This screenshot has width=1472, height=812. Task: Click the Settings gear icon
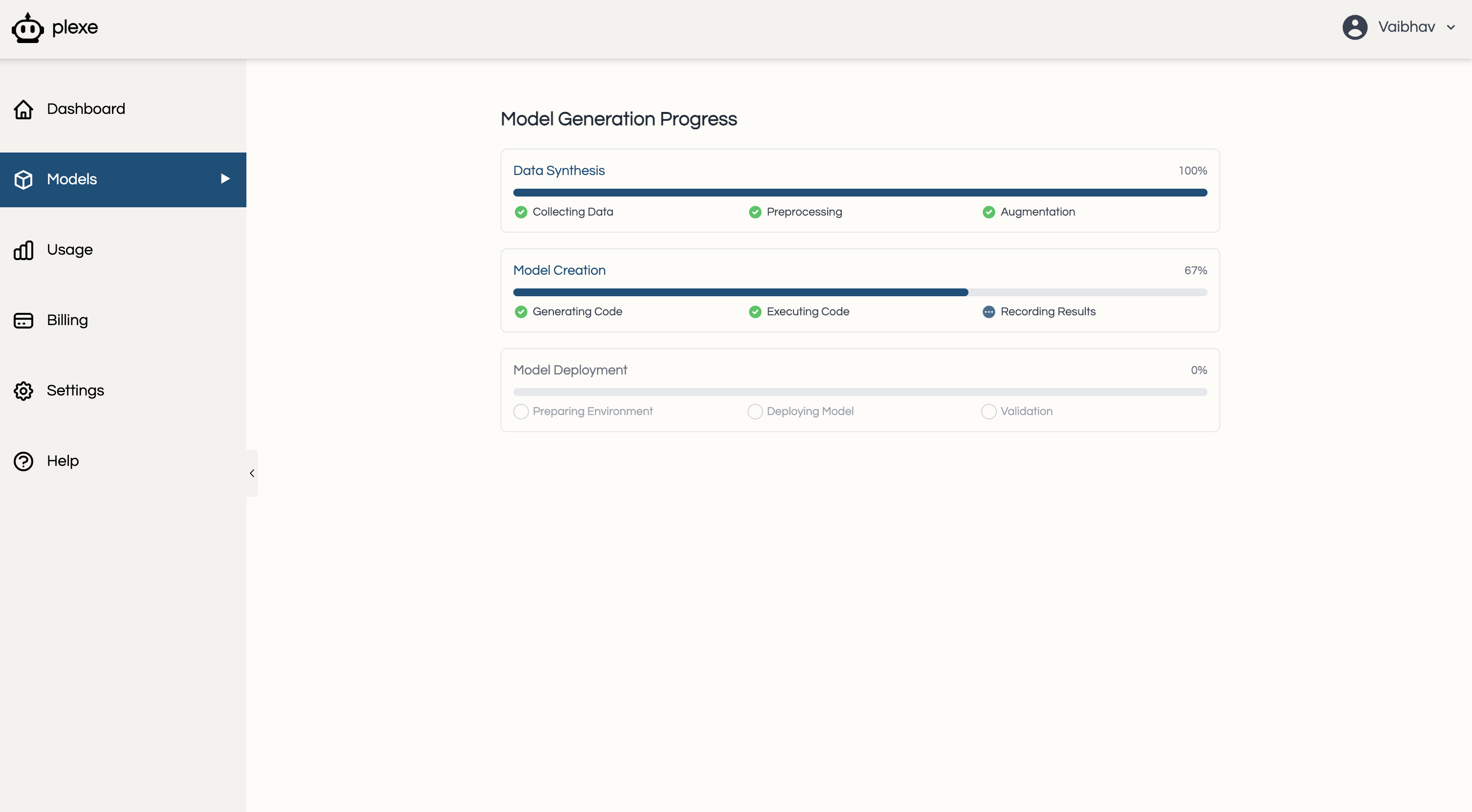point(23,391)
